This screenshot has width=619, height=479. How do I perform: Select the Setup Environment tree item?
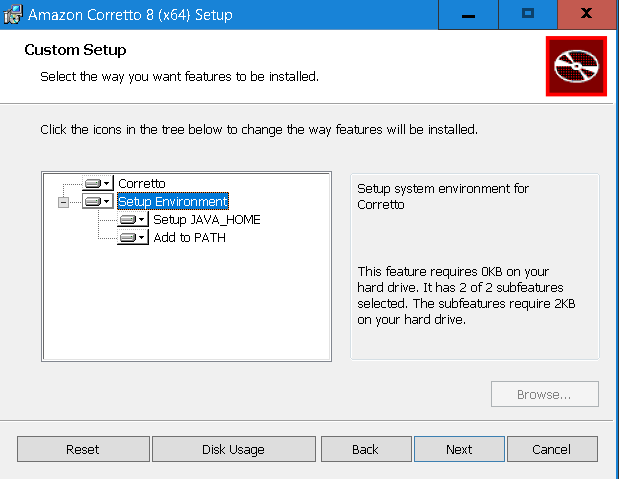(173, 202)
